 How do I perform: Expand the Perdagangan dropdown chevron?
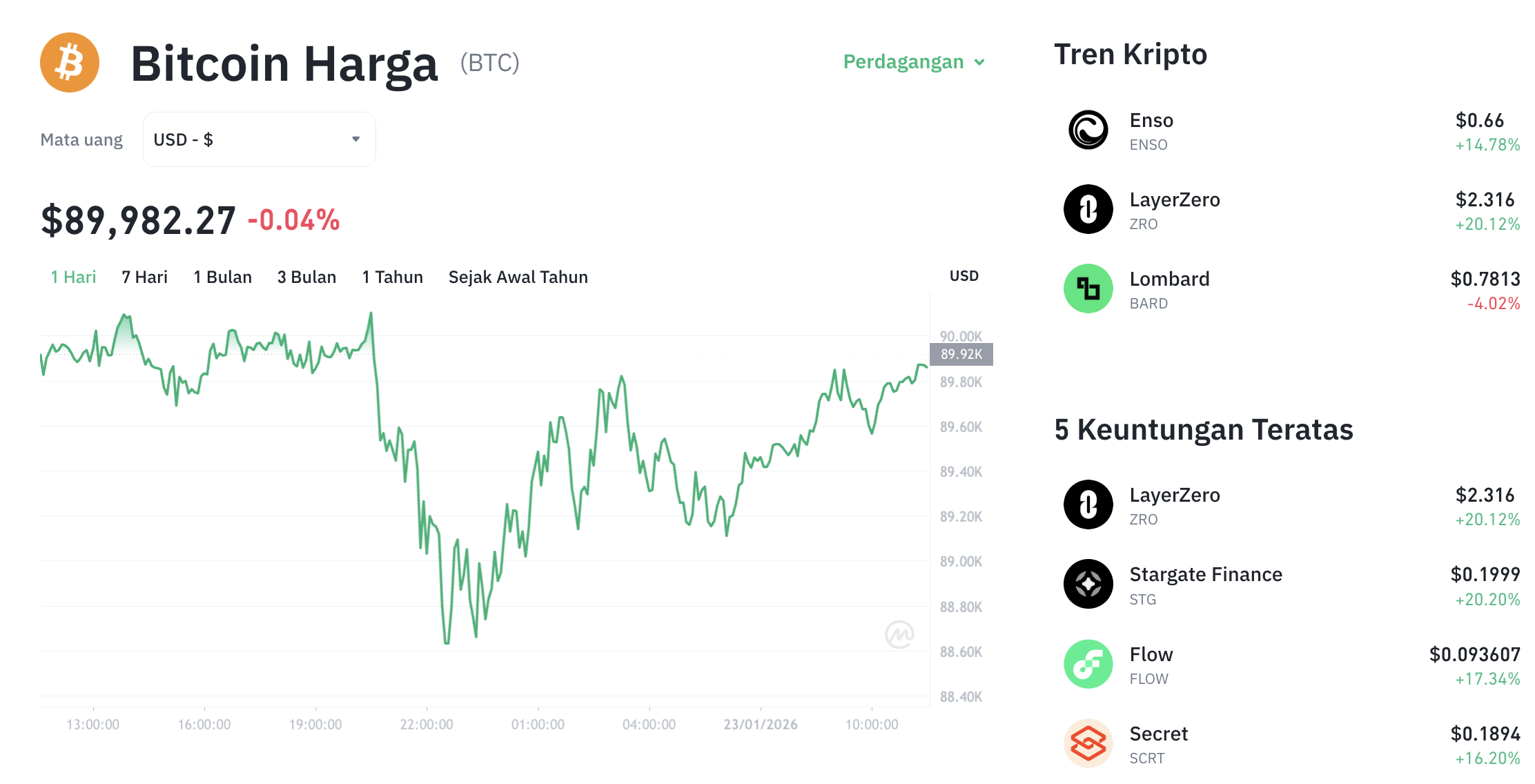980,62
